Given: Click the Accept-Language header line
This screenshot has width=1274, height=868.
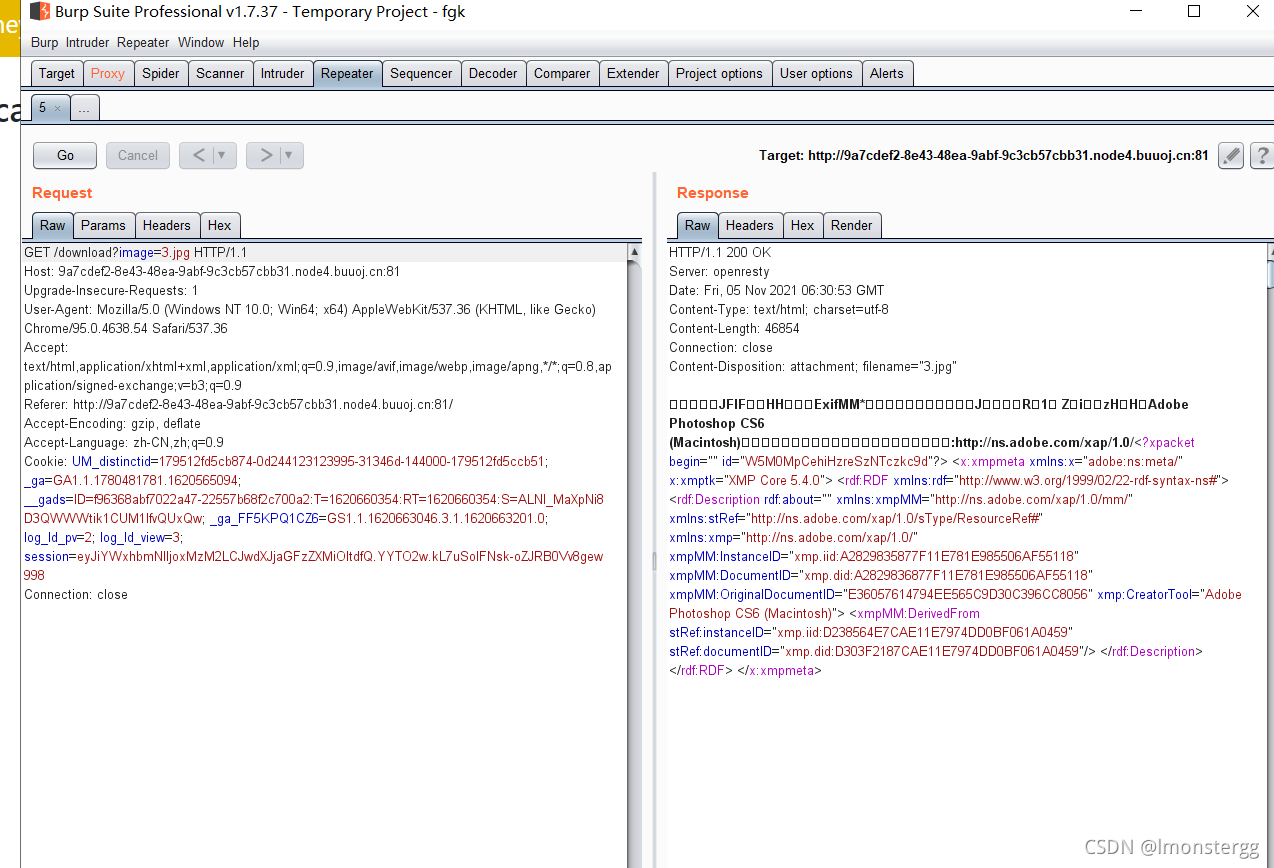Looking at the screenshot, I should pyautogui.click(x=124, y=442).
